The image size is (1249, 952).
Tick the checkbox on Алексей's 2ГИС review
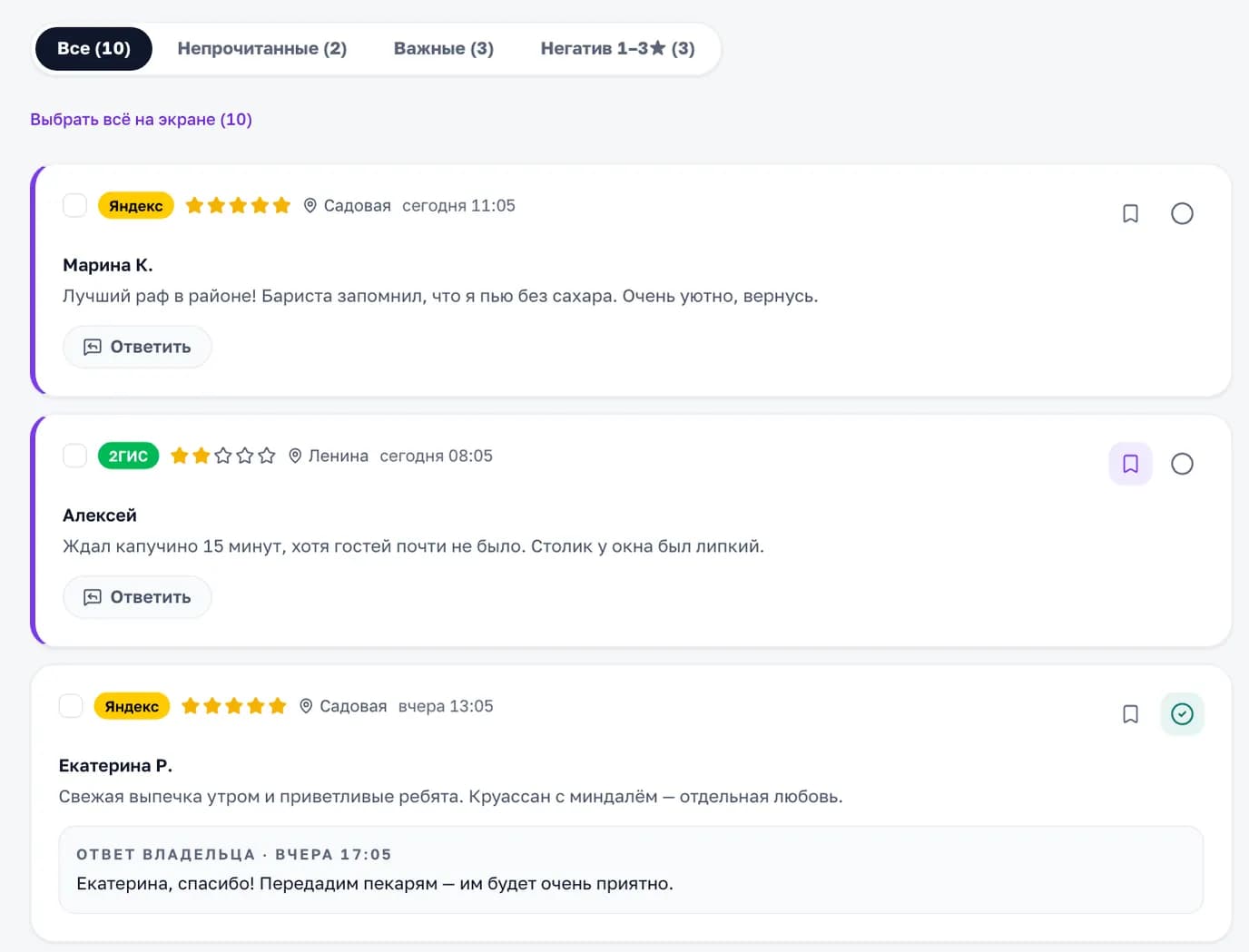point(74,456)
